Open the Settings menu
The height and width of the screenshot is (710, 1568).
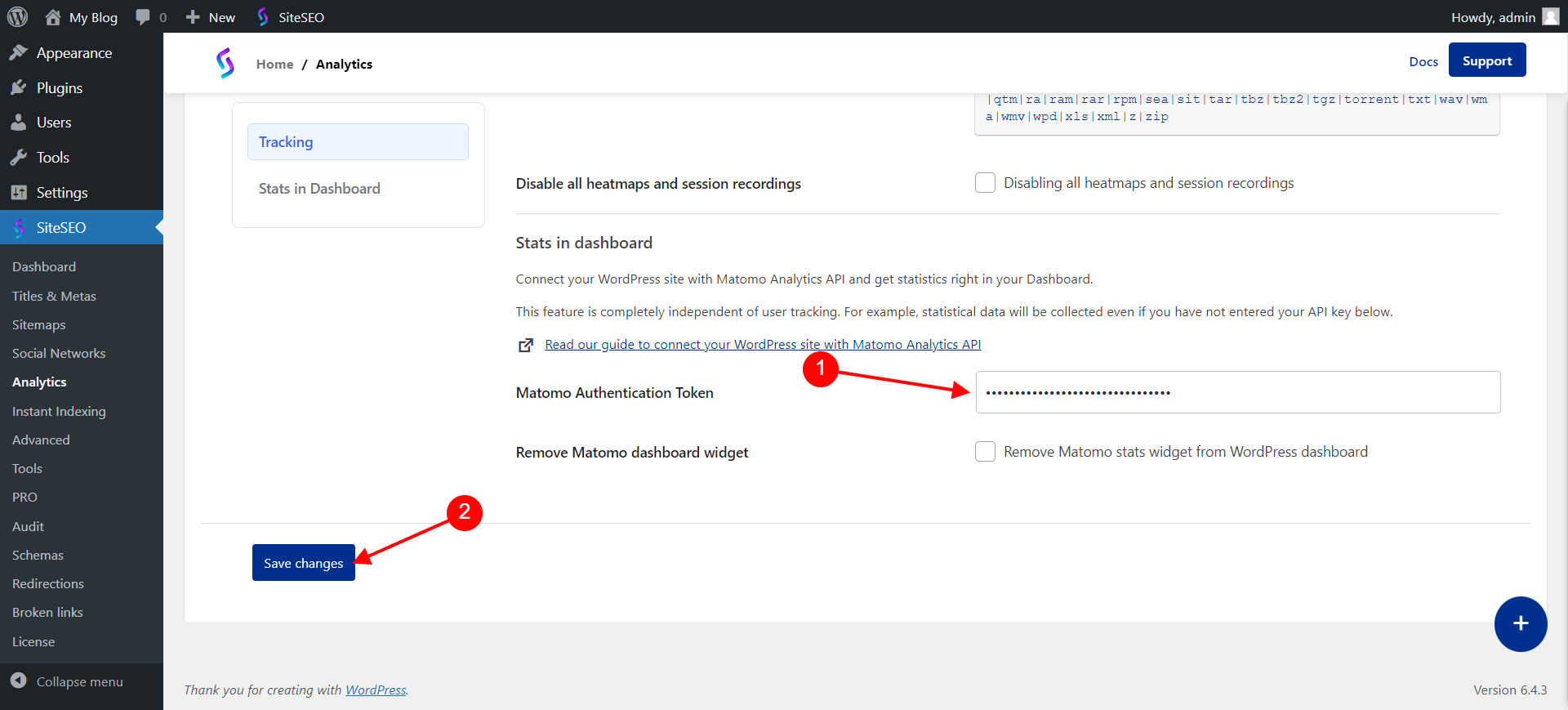(x=82, y=193)
